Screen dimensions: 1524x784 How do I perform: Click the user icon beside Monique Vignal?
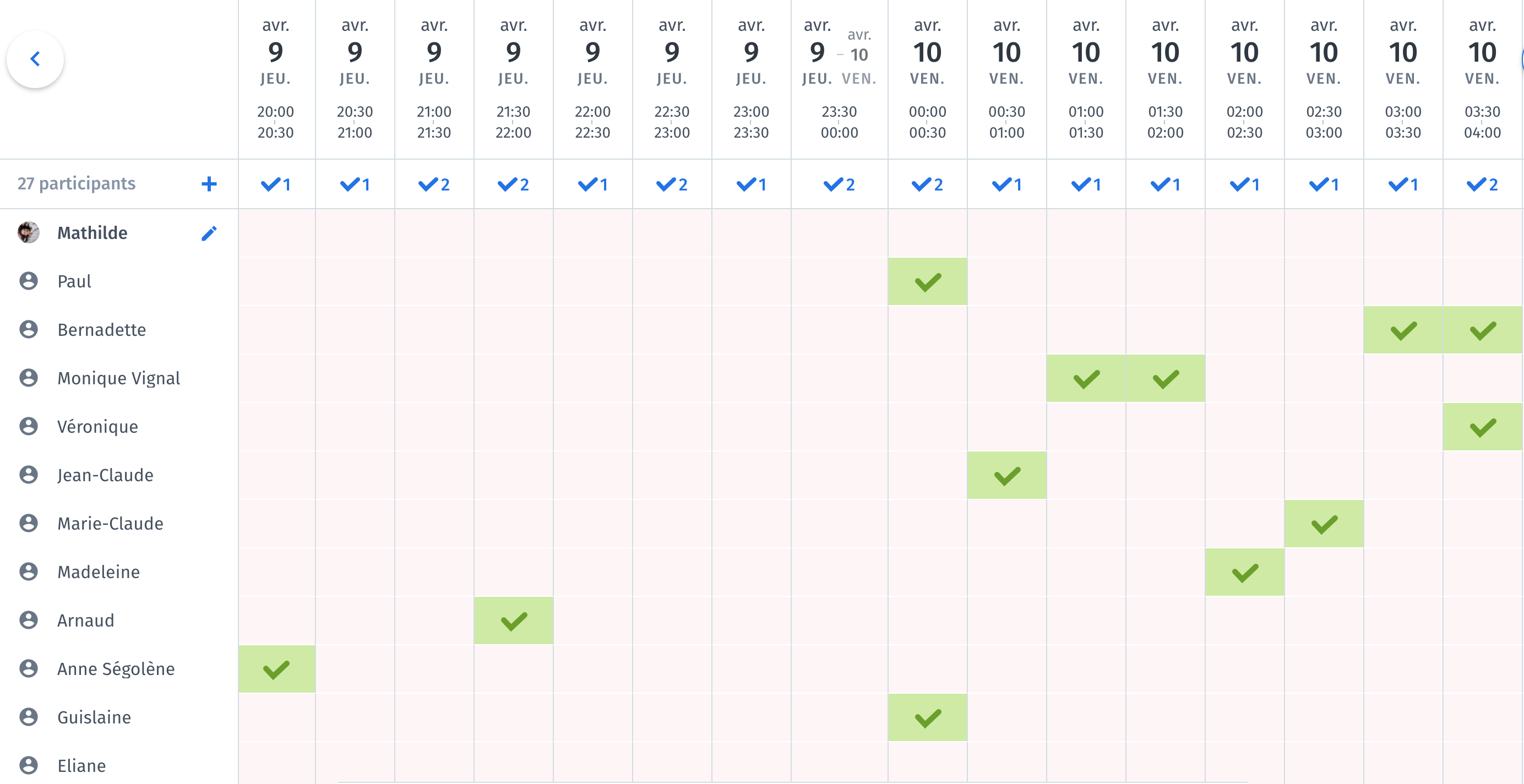(x=29, y=378)
